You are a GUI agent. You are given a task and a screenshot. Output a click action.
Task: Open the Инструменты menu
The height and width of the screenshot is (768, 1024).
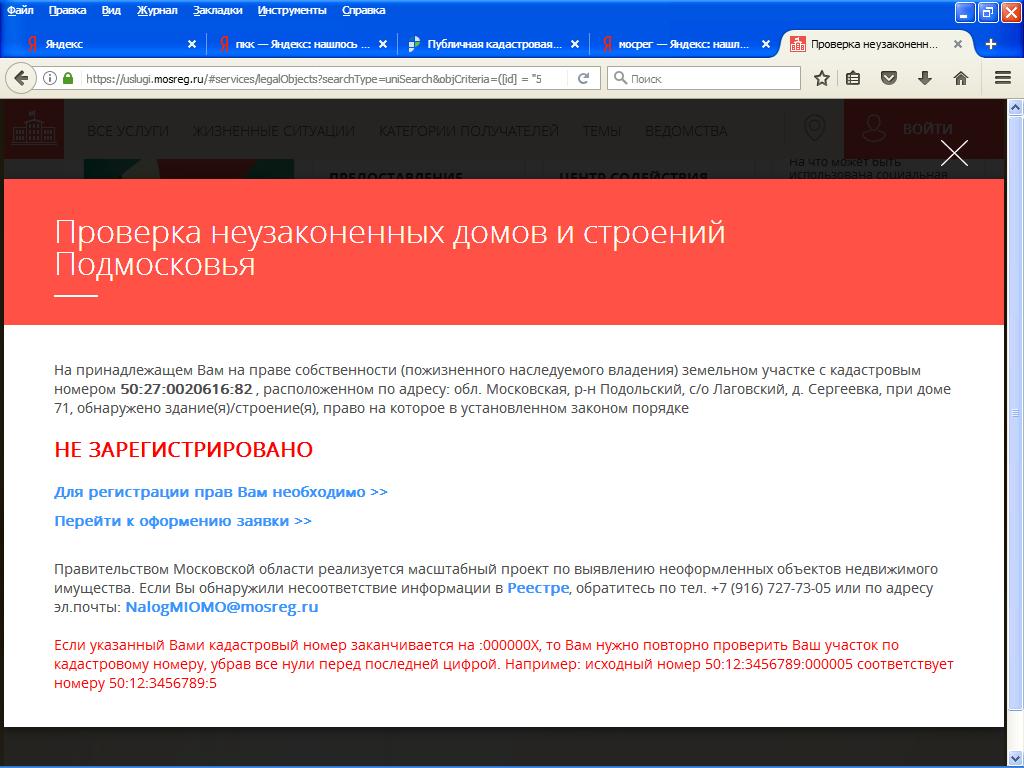coord(292,10)
